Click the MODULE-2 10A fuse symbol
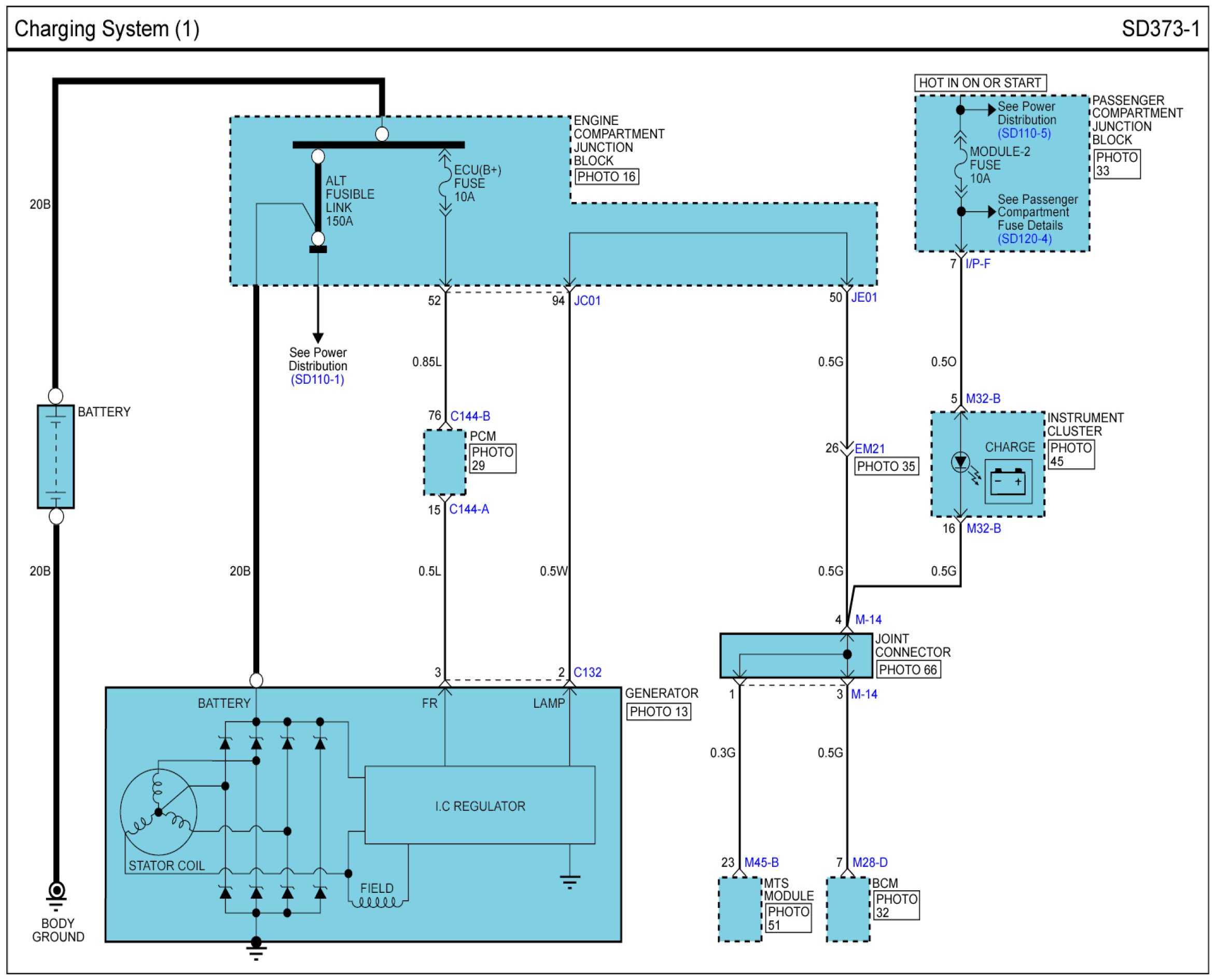 [960, 165]
